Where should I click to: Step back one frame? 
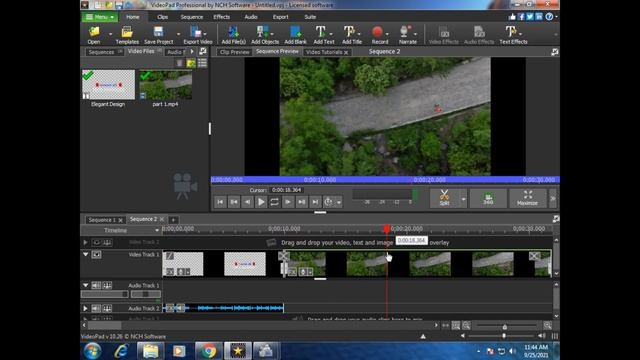[x=247, y=202]
